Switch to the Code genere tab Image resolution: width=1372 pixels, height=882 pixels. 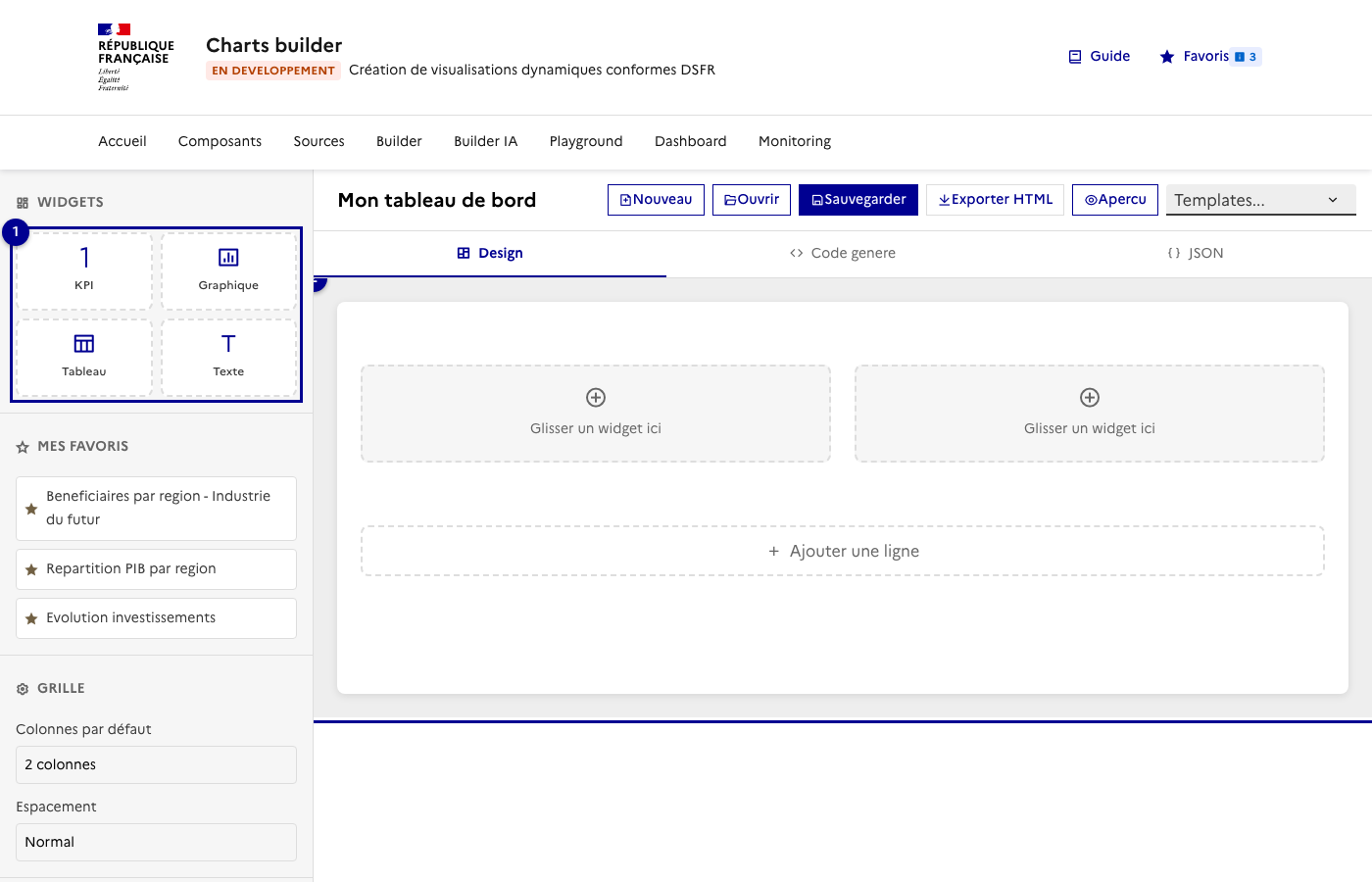point(843,252)
